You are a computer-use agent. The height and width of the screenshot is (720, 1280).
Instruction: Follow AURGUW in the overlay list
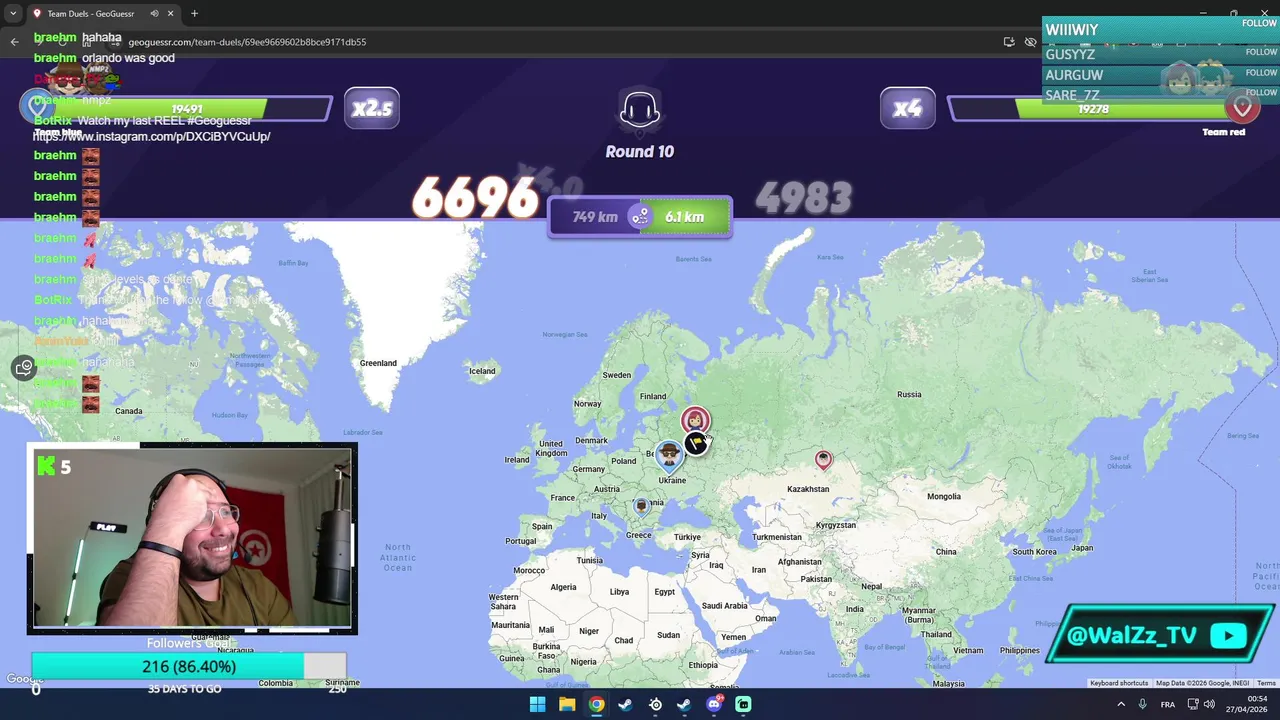pyautogui.click(x=1261, y=73)
